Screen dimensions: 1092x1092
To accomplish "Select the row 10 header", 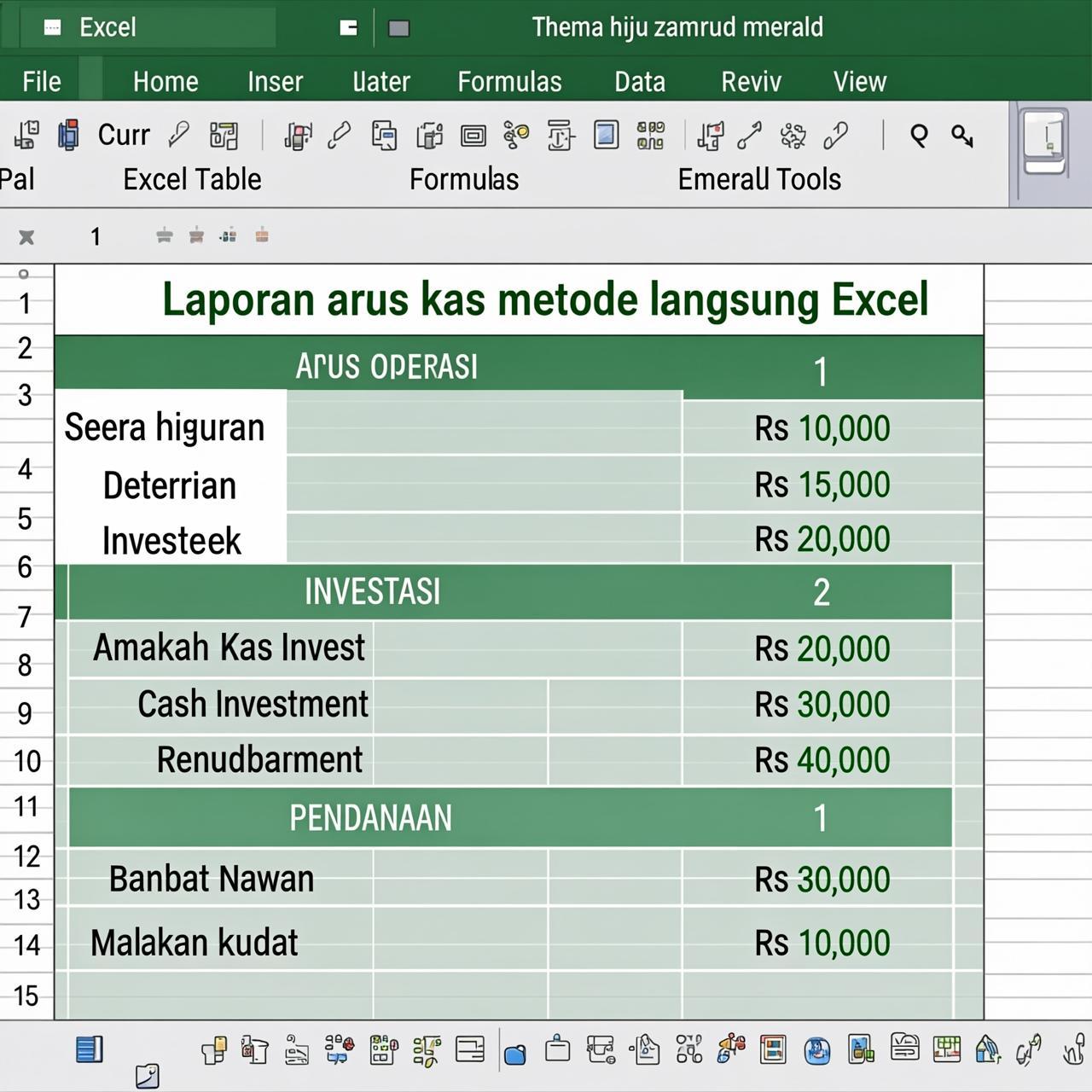I will pyautogui.click(x=26, y=760).
